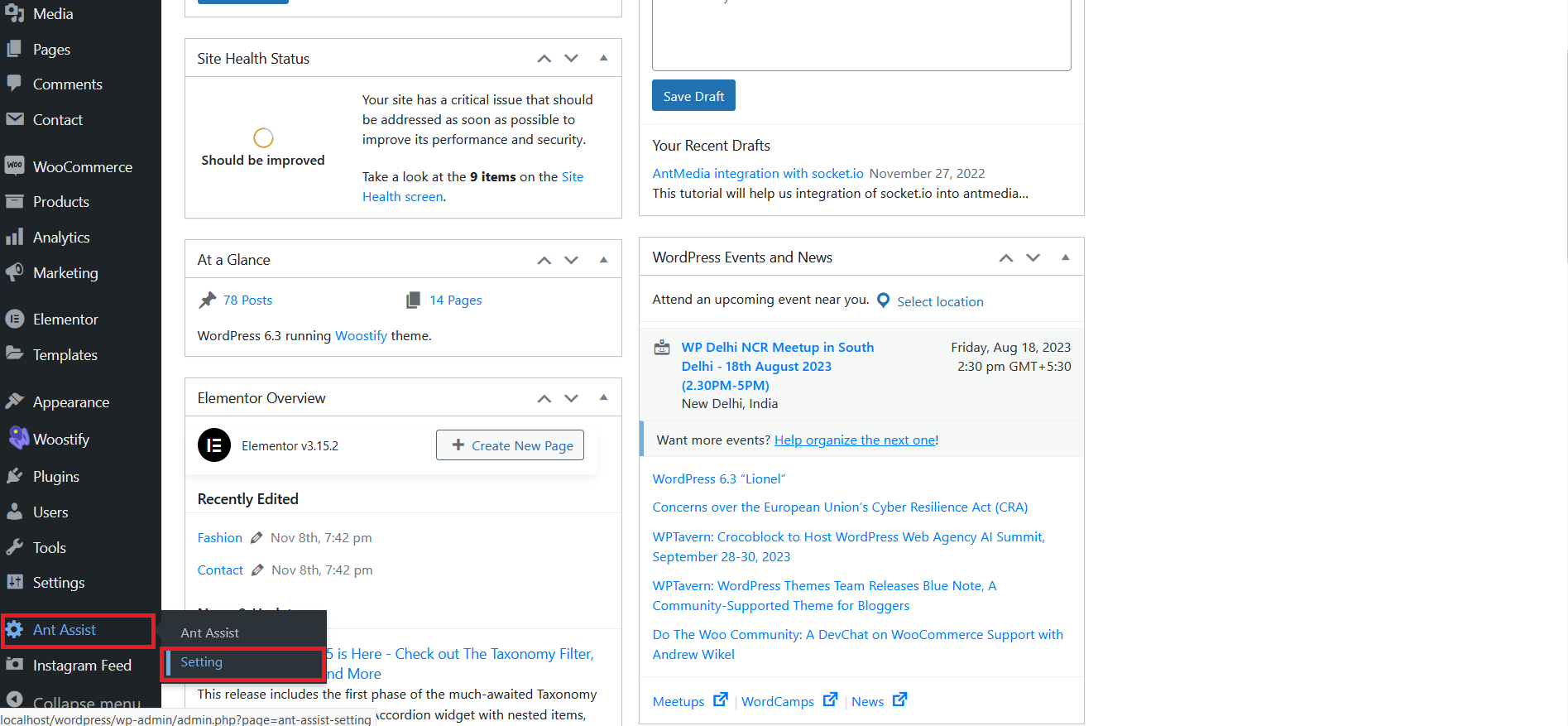Click the Pages icon in the sidebar

click(x=14, y=49)
